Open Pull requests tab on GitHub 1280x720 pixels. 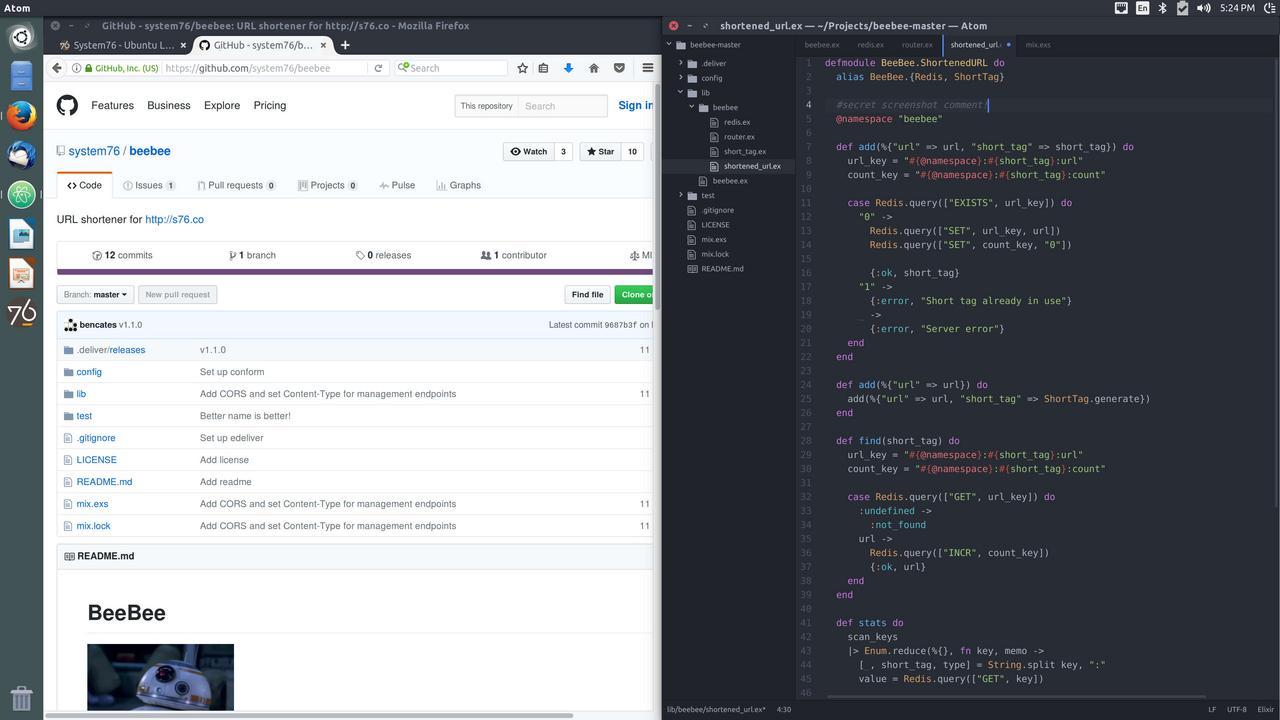coord(236,185)
